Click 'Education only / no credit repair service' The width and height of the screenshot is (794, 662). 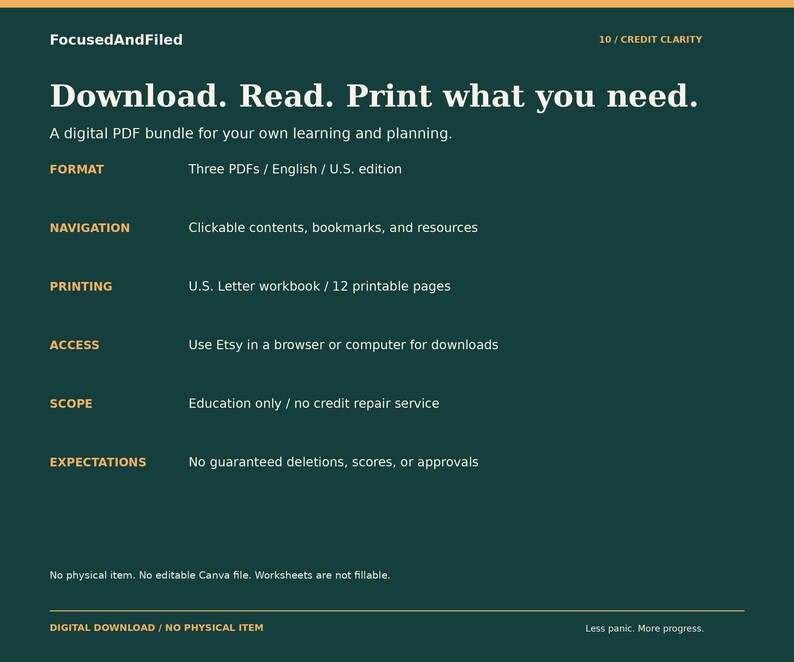tap(313, 404)
